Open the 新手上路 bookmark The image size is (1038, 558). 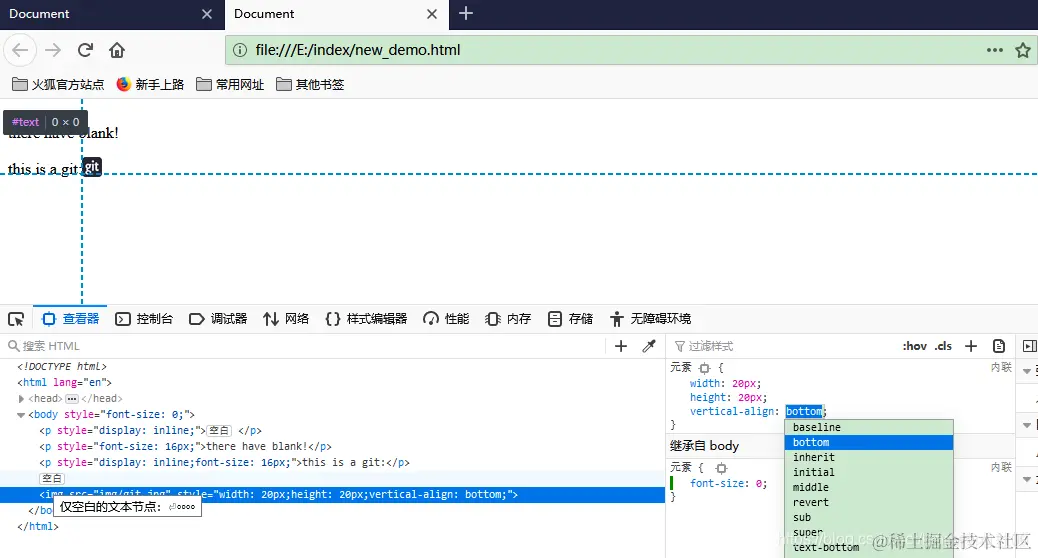pyautogui.click(x=150, y=85)
